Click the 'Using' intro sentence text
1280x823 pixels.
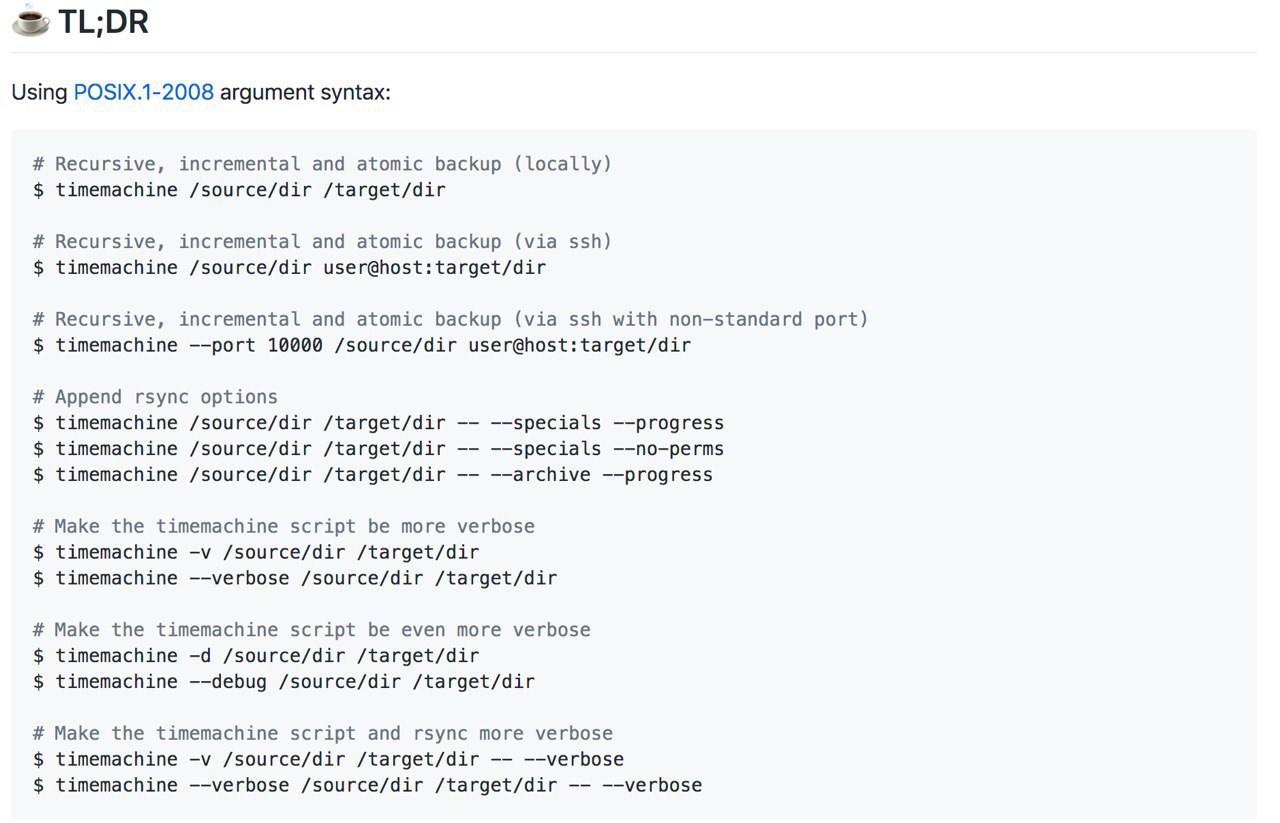point(201,92)
